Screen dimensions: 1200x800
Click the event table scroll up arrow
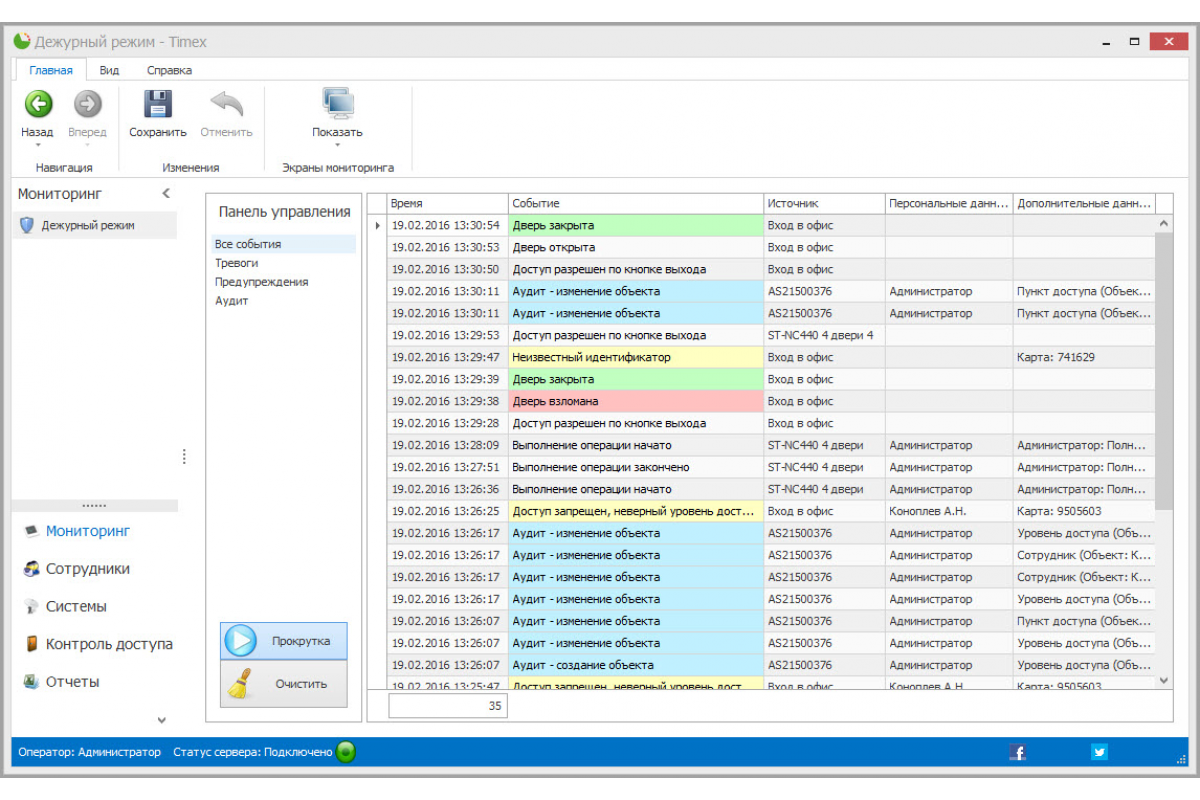[1164, 224]
